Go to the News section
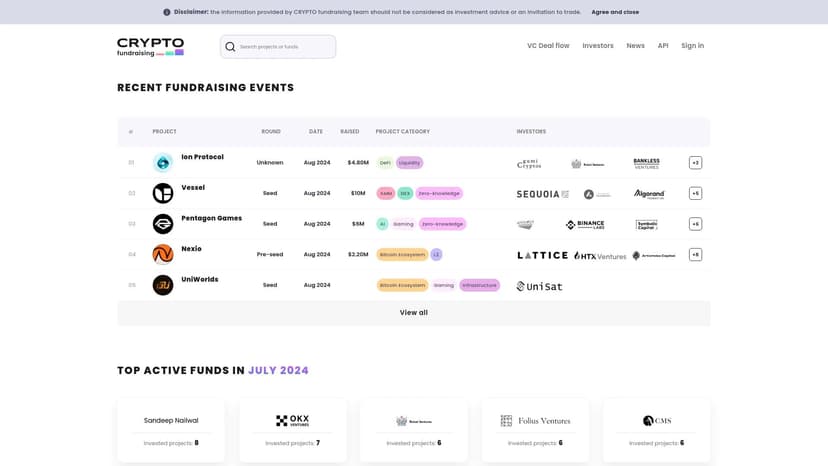 pyautogui.click(x=635, y=46)
